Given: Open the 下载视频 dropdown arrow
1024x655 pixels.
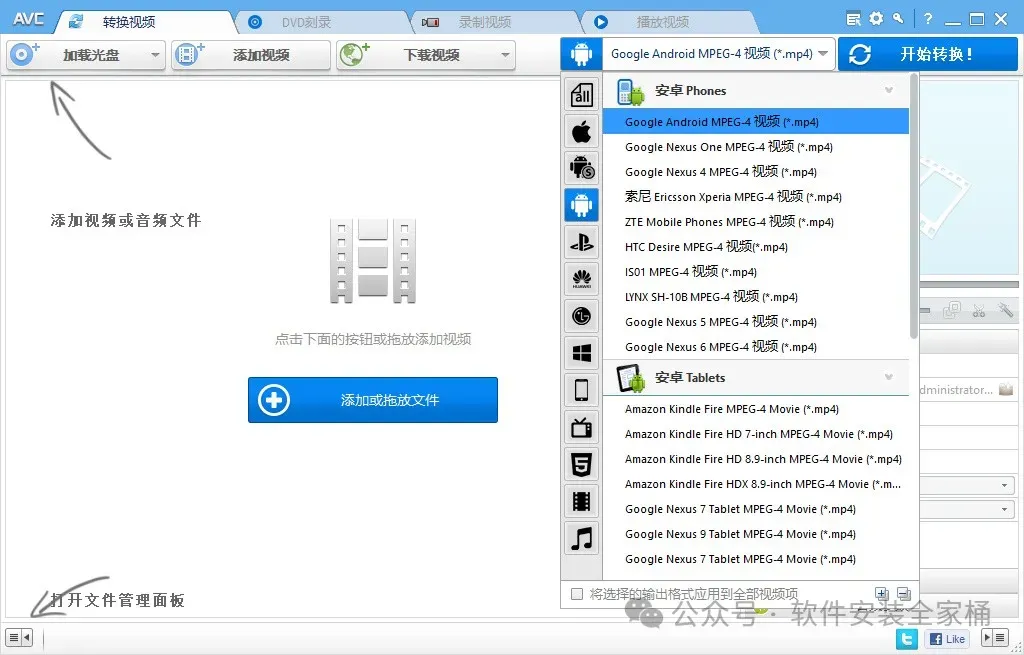Looking at the screenshot, I should pyautogui.click(x=505, y=55).
